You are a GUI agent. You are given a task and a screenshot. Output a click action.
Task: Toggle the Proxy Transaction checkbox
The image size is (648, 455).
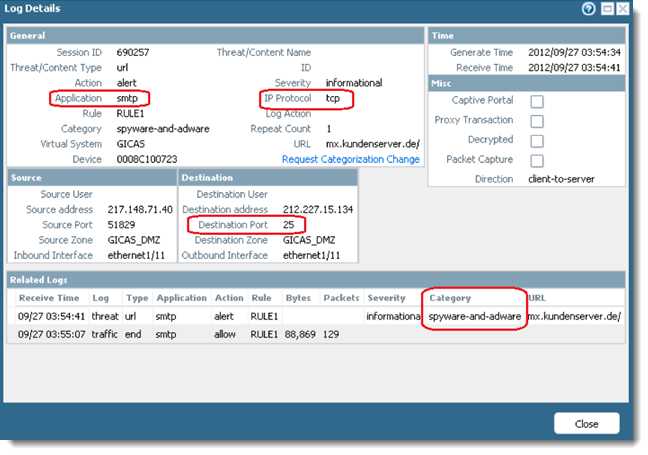tap(537, 121)
